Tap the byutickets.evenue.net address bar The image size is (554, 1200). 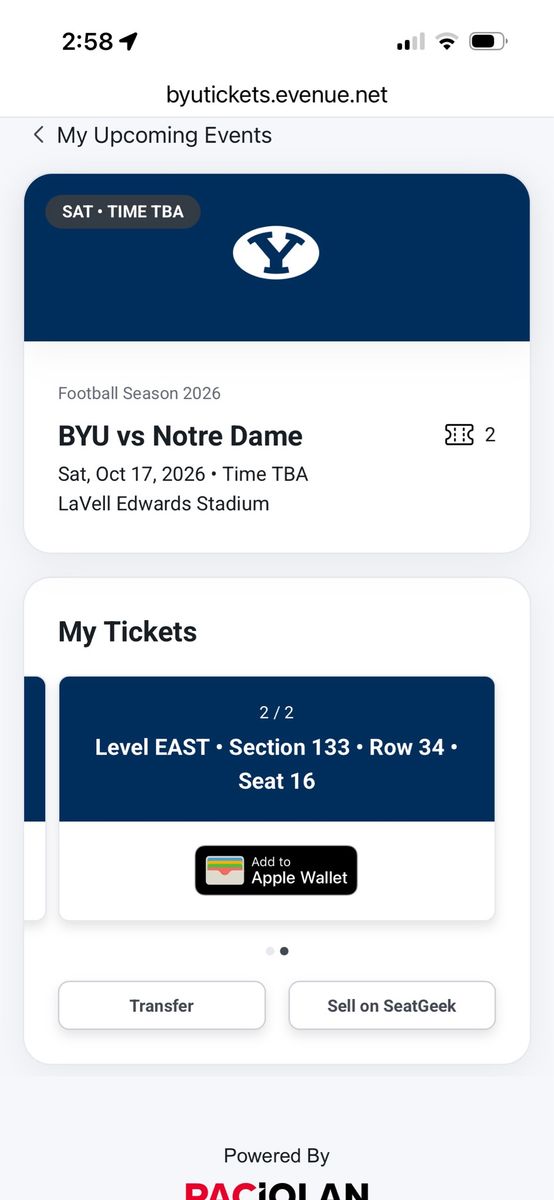[x=277, y=95]
